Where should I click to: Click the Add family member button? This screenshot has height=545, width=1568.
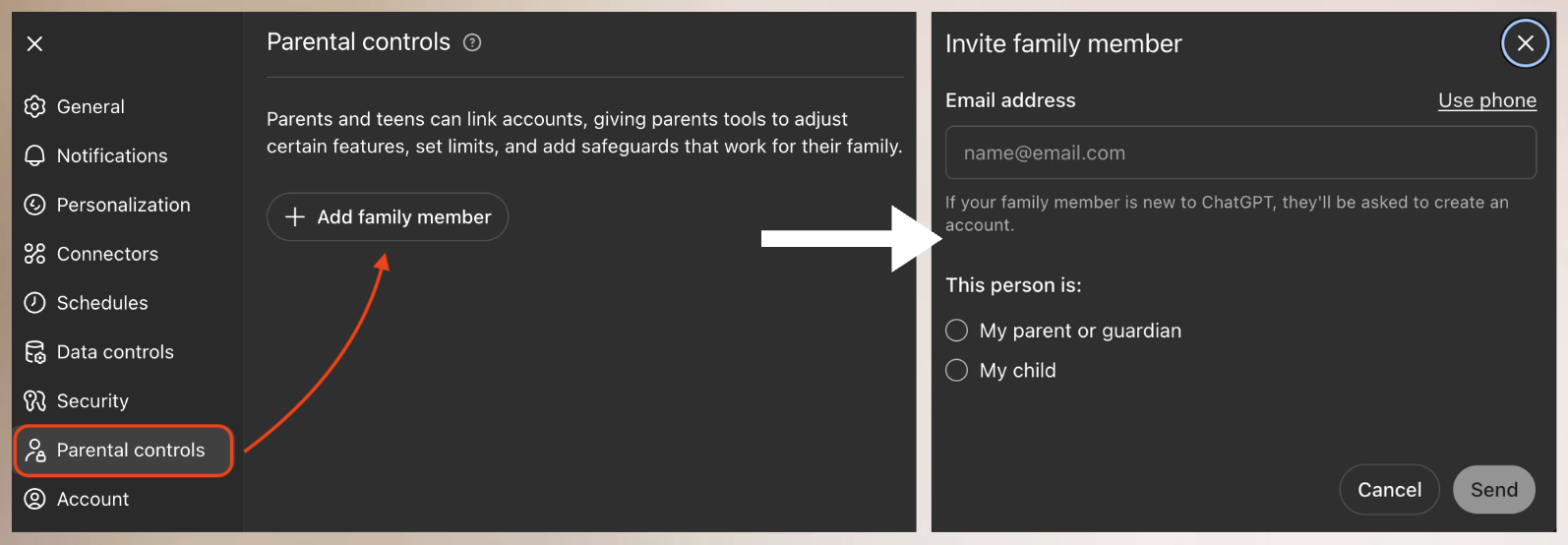point(388,217)
